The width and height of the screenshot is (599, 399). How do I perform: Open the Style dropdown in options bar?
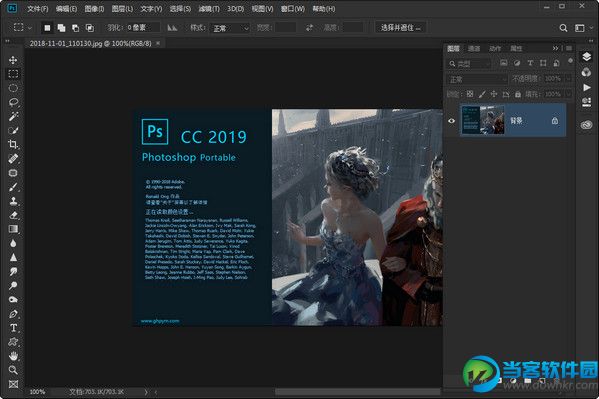230,28
